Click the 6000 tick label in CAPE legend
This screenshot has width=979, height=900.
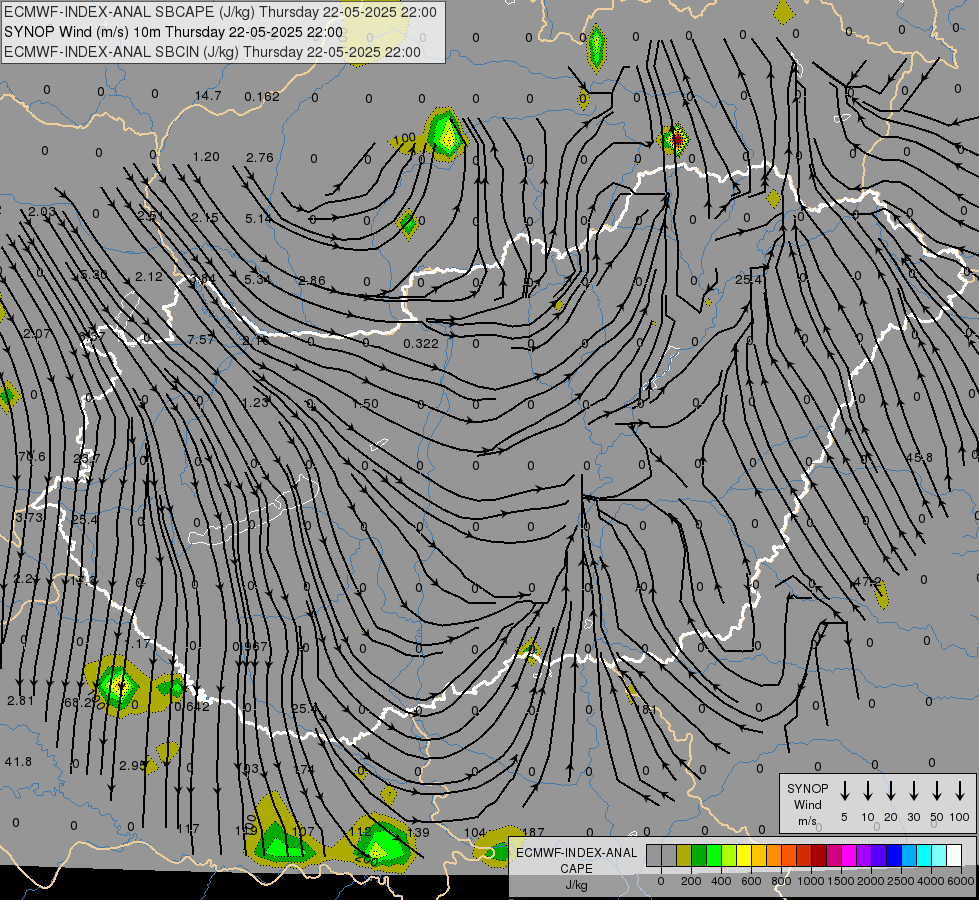click(x=961, y=881)
